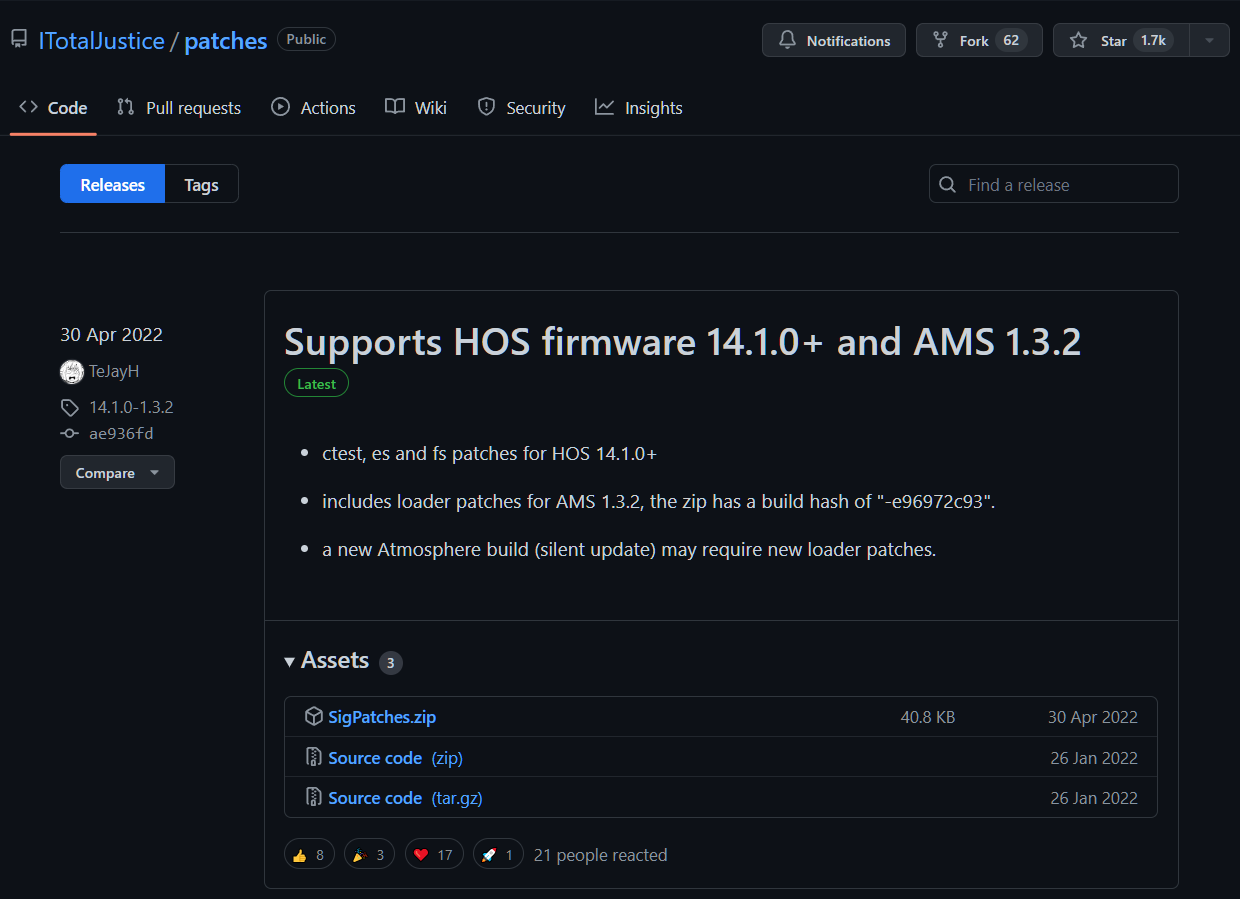Screen dimensions: 1240x899
Task: Click the 30 Apr 2022 release date
Action: coord(111,334)
